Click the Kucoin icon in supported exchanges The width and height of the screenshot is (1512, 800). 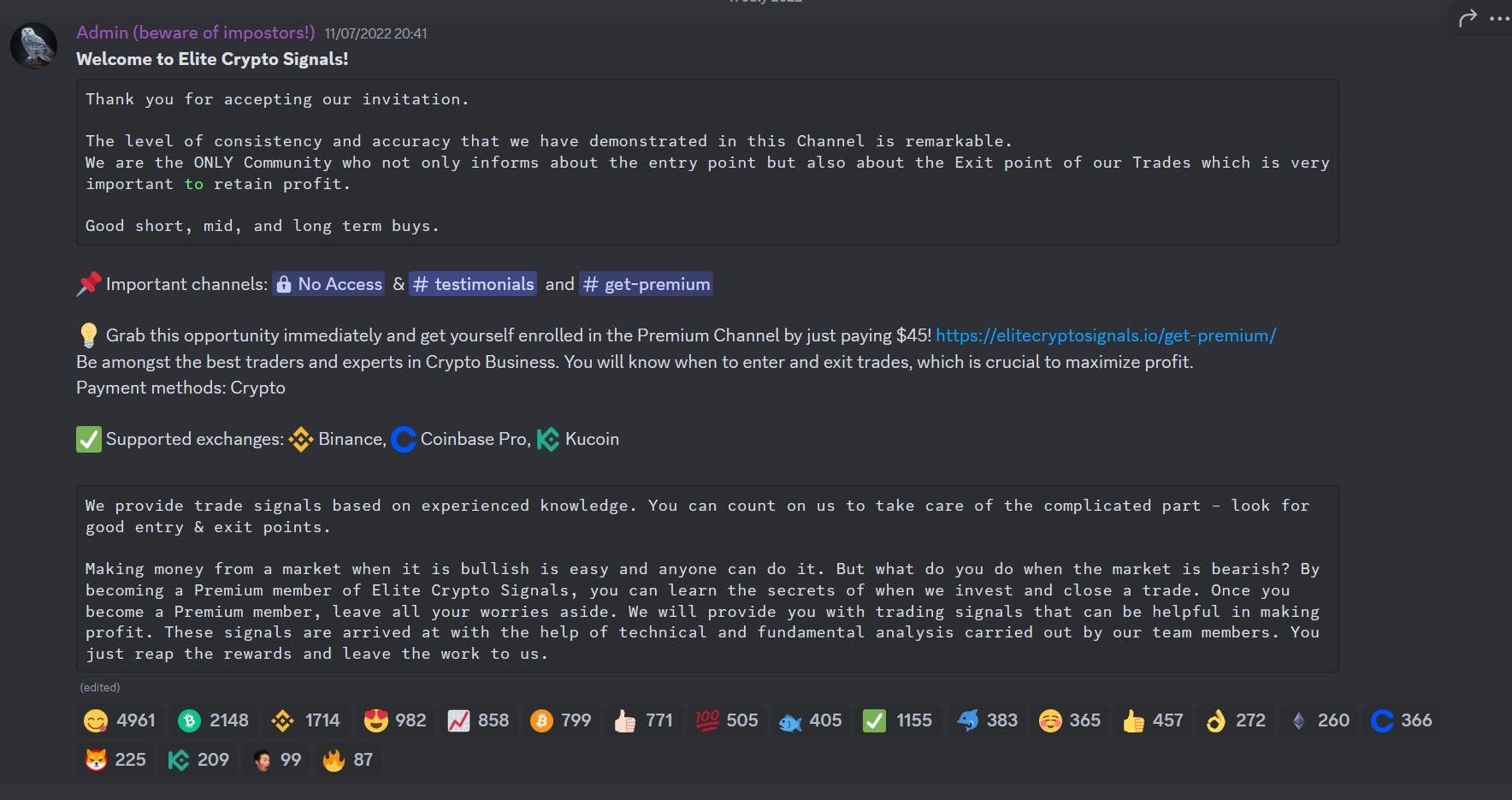(550, 439)
